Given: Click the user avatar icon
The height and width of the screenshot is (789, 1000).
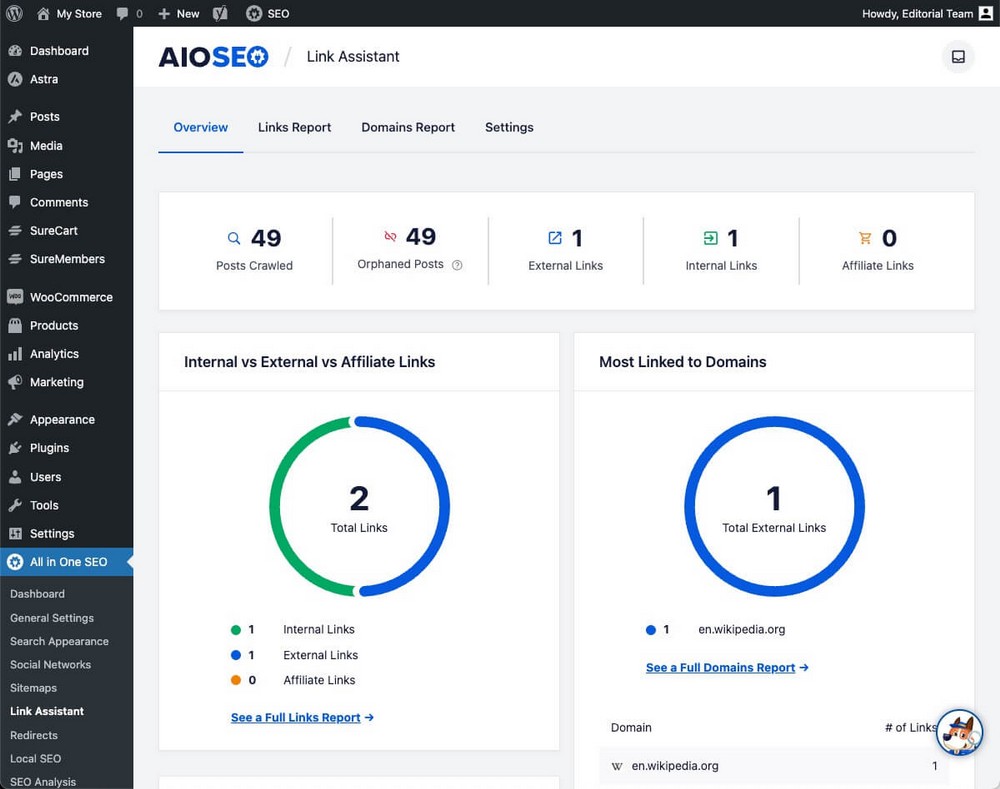Looking at the screenshot, I should point(986,13).
